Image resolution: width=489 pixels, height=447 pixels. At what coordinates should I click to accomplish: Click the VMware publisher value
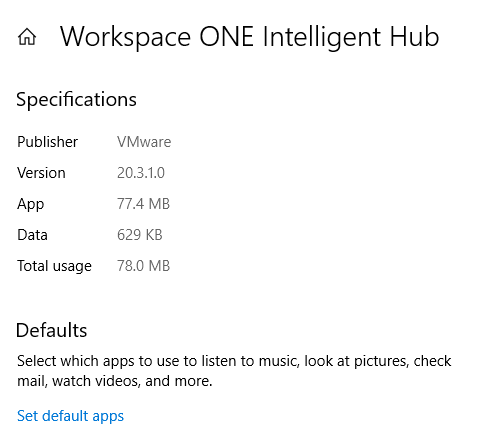(x=144, y=142)
